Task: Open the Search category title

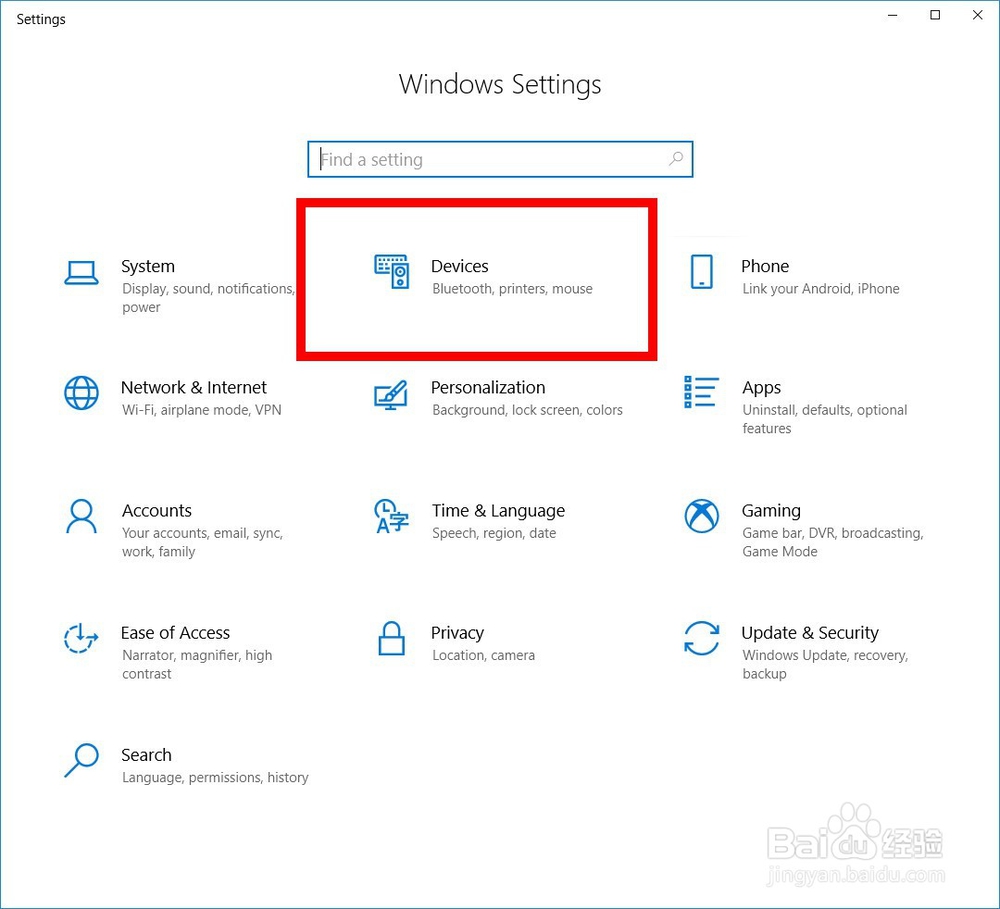Action: [x=146, y=755]
